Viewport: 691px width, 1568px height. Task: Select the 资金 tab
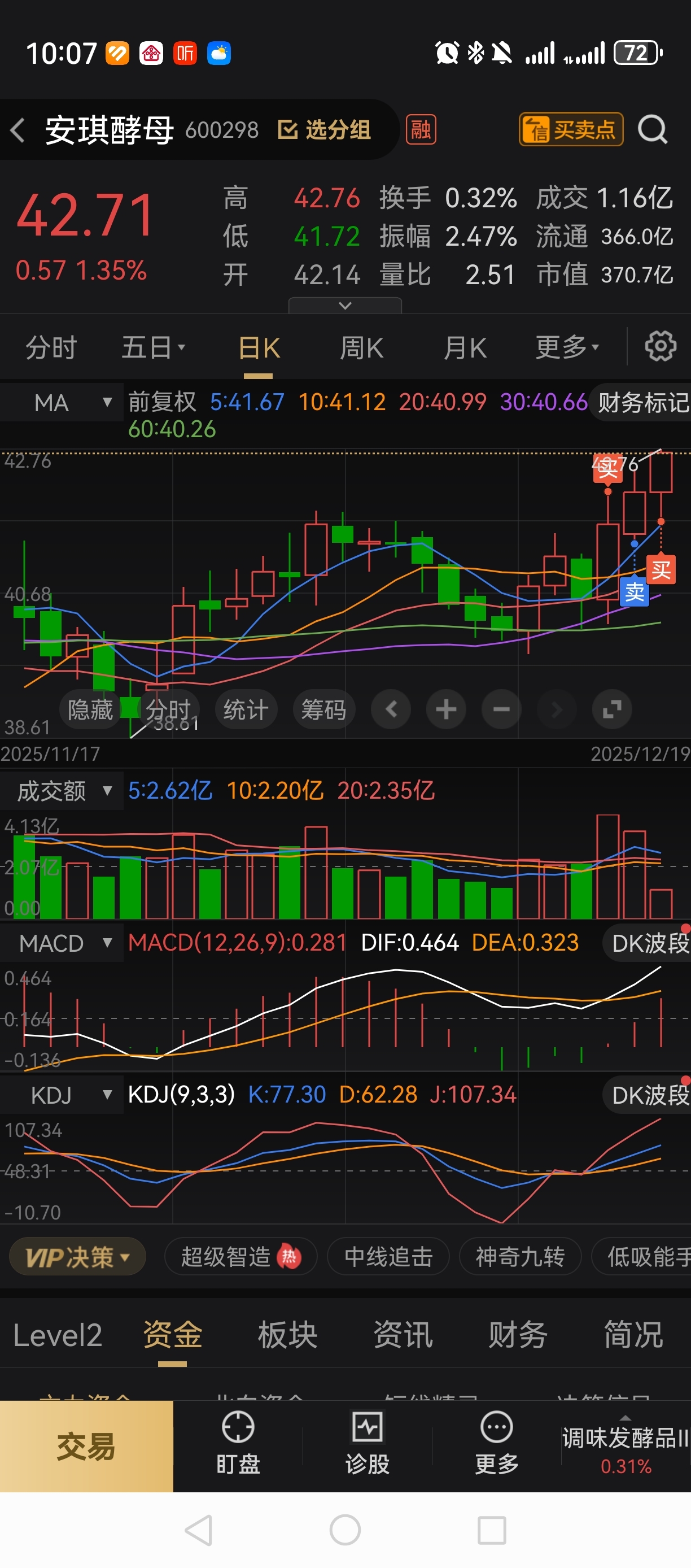pyautogui.click(x=172, y=1335)
